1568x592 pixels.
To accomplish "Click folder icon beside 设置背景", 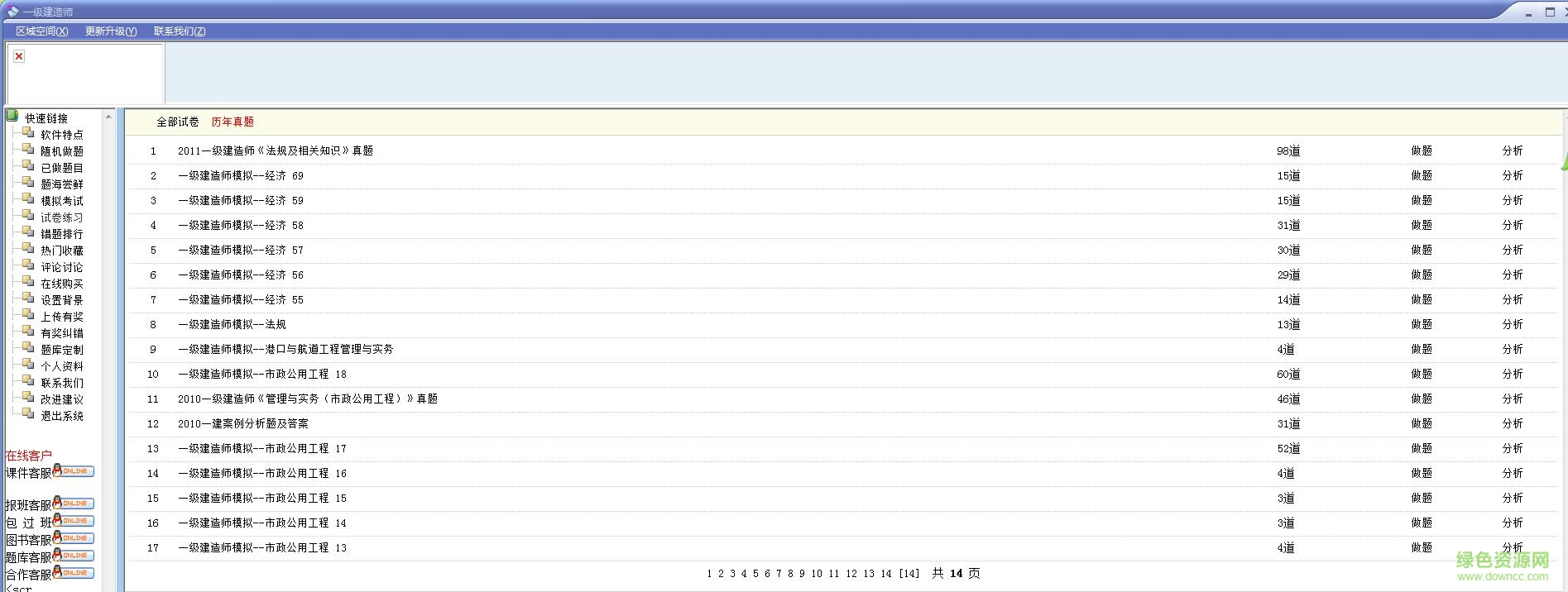I will pyautogui.click(x=28, y=298).
